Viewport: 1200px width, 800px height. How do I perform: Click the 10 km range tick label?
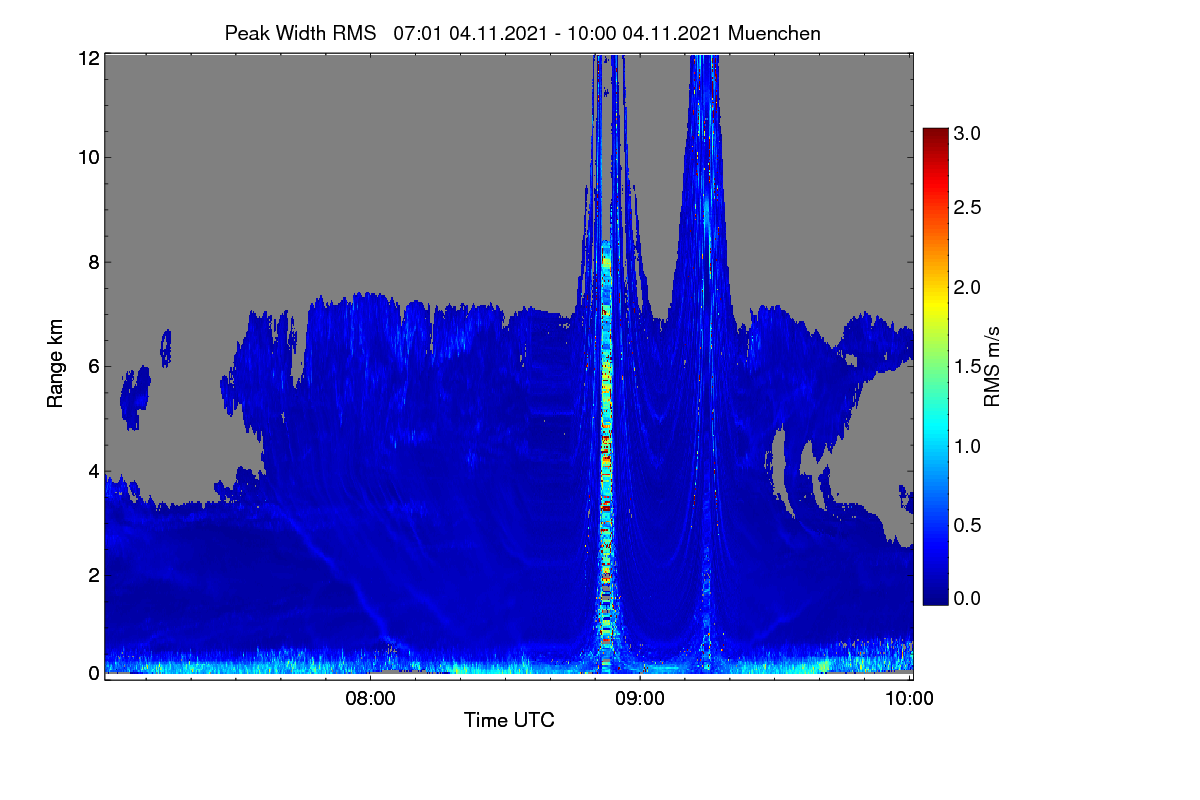89,157
